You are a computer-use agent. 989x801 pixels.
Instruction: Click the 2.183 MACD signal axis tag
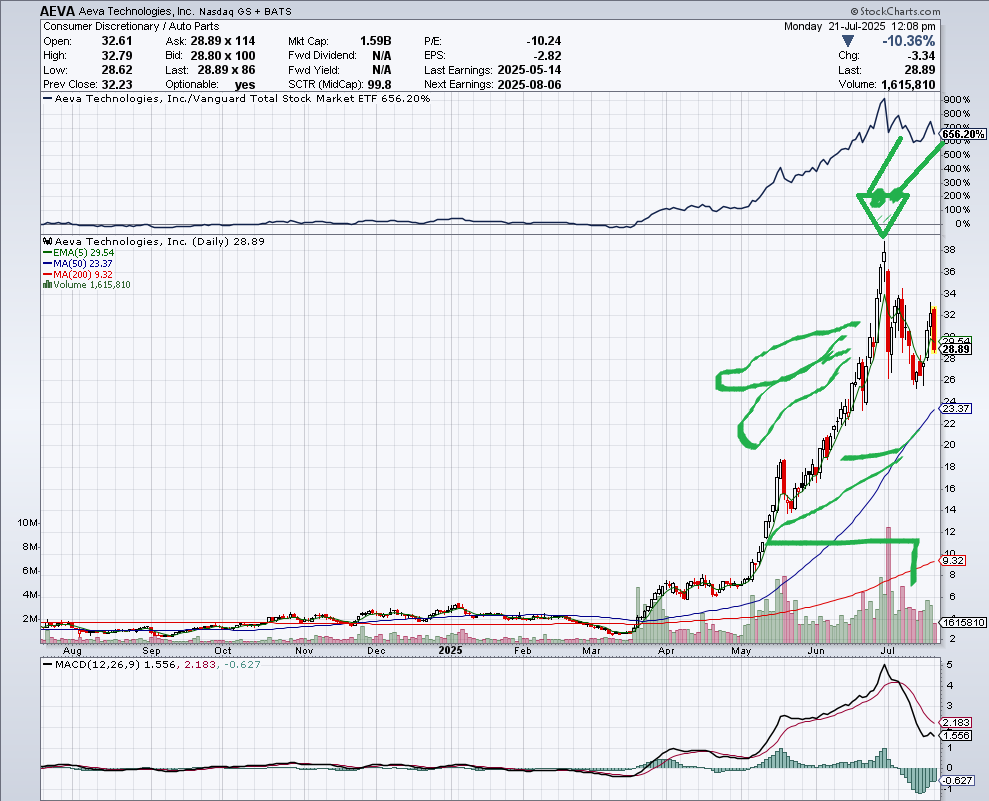tap(956, 723)
